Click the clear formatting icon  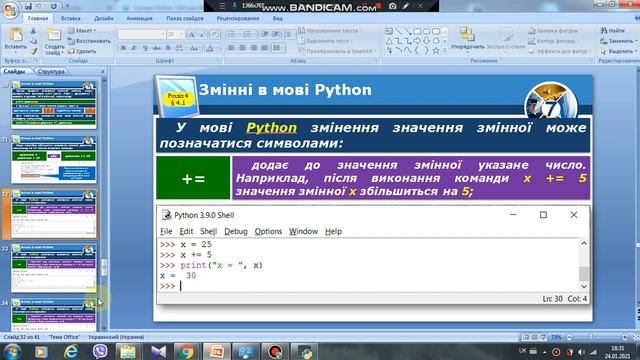(216, 35)
